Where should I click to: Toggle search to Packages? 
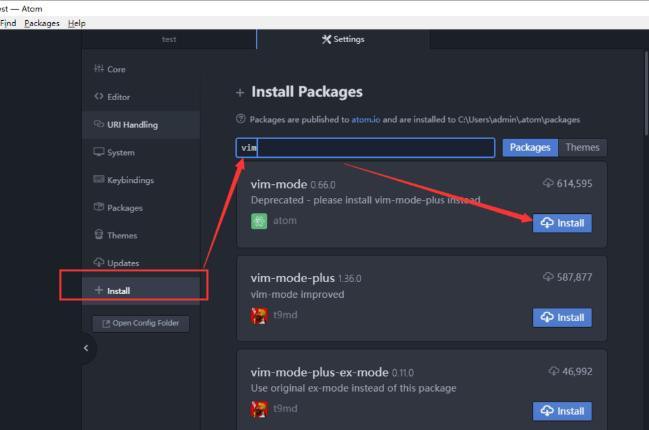(x=530, y=148)
